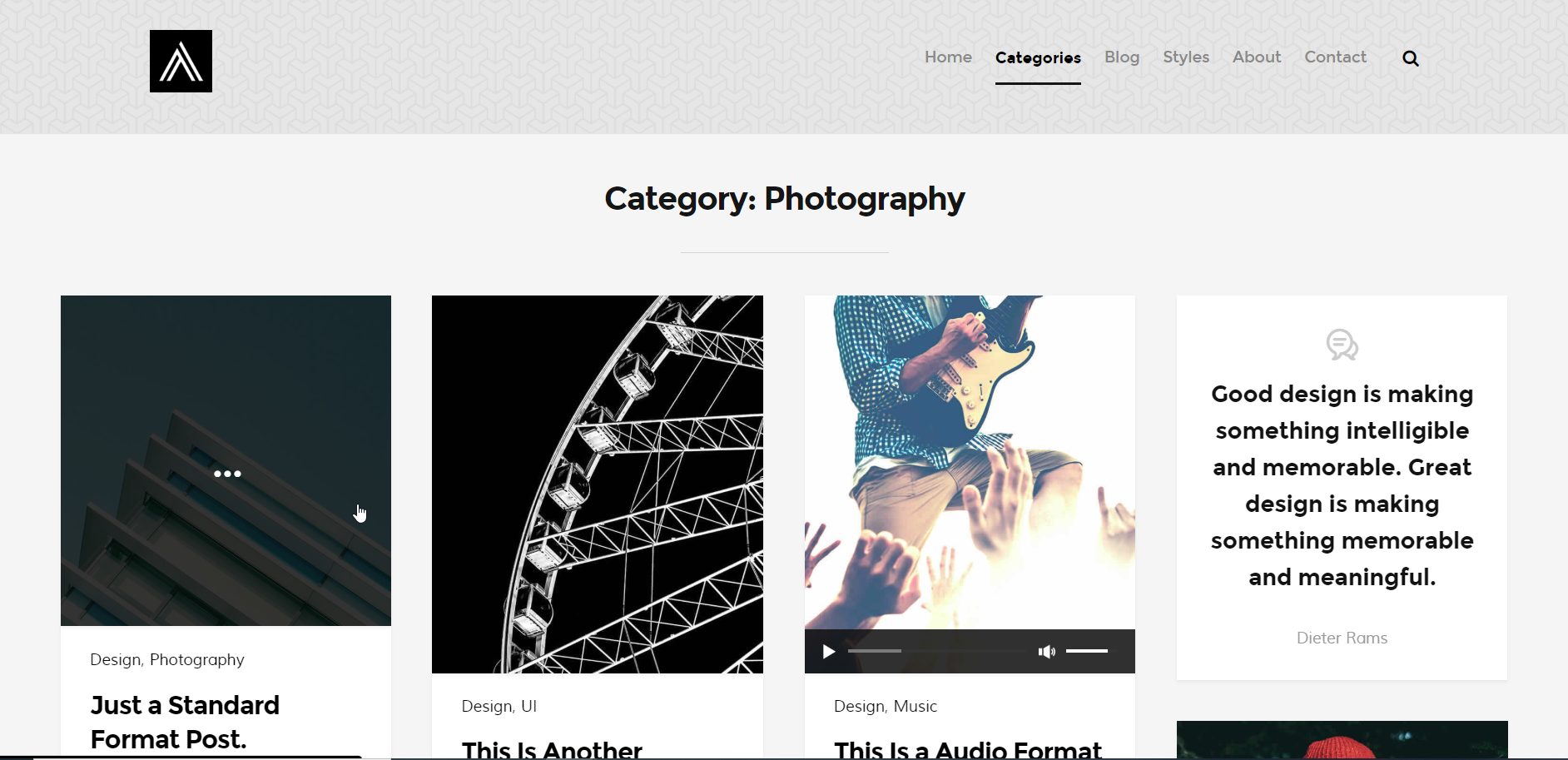Open the Contact page link
This screenshot has width=1568, height=760.
(1335, 57)
